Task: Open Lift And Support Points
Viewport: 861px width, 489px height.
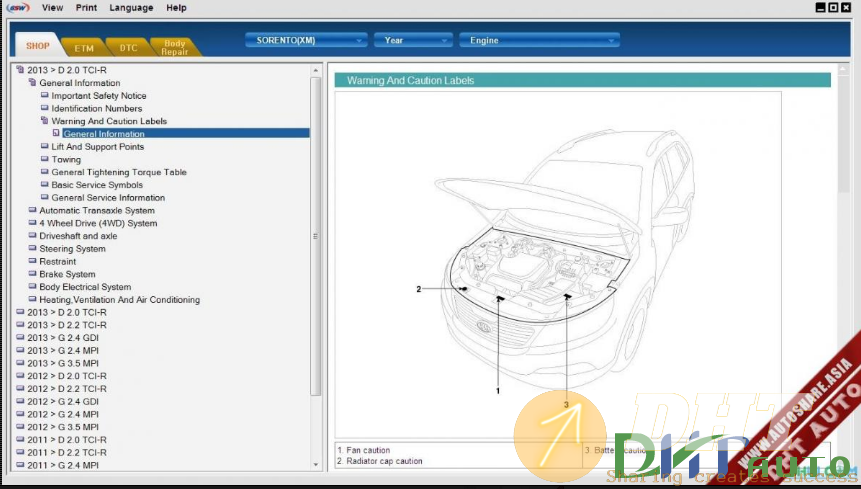Action: tap(98, 147)
